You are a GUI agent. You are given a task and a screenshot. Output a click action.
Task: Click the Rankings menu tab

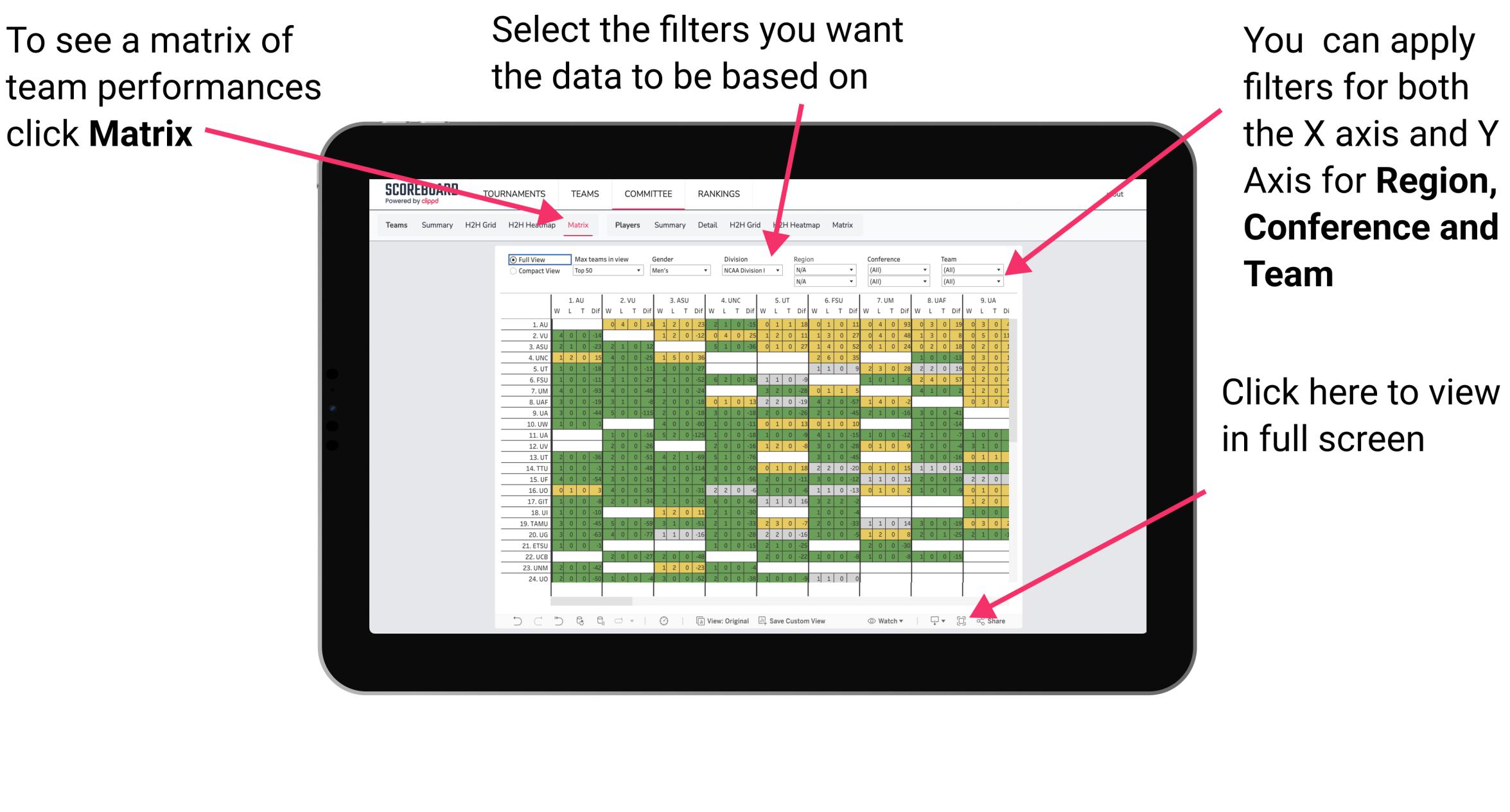tap(716, 195)
